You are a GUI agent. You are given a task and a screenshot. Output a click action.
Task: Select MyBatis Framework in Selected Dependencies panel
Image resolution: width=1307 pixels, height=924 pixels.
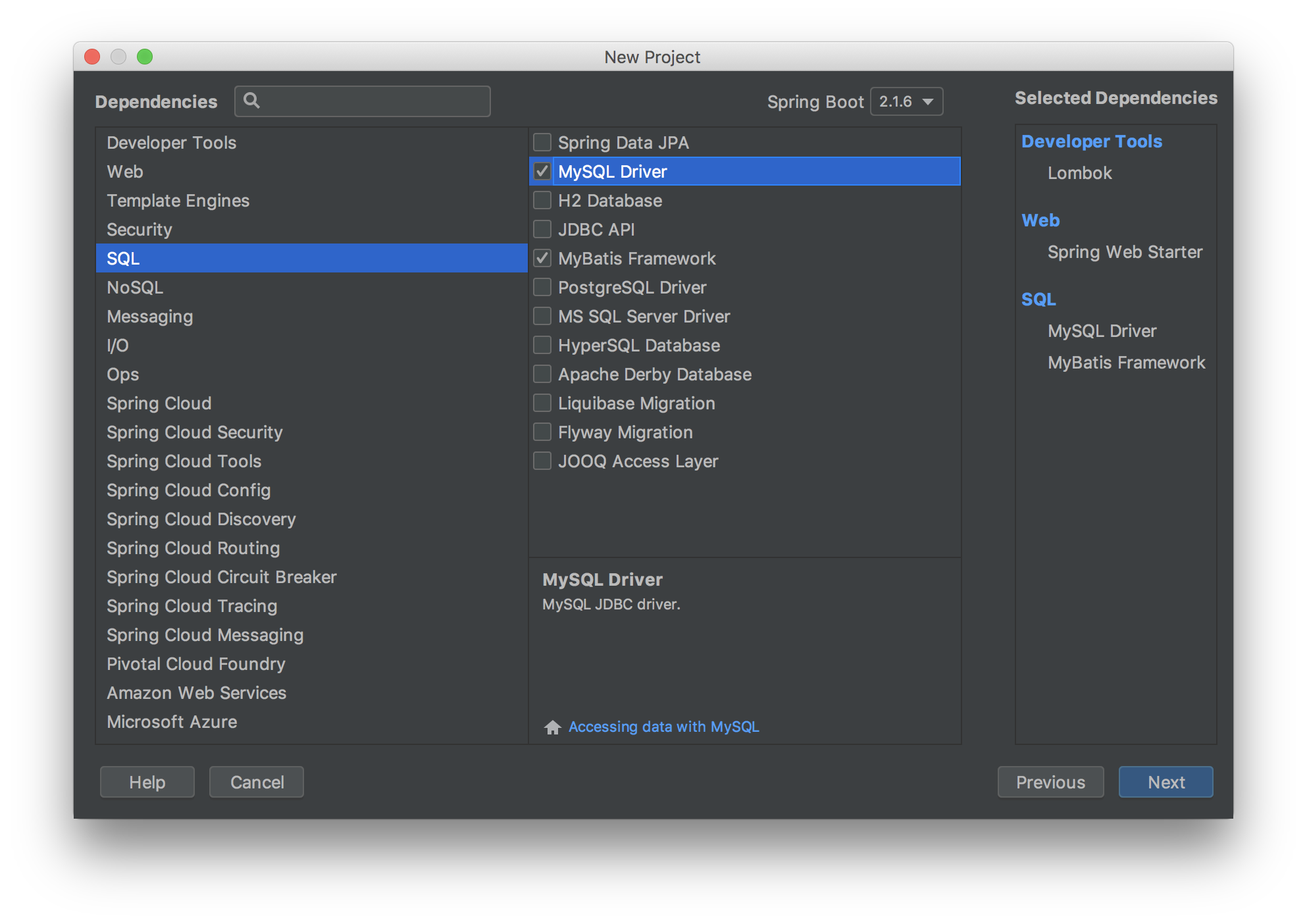click(x=1126, y=362)
